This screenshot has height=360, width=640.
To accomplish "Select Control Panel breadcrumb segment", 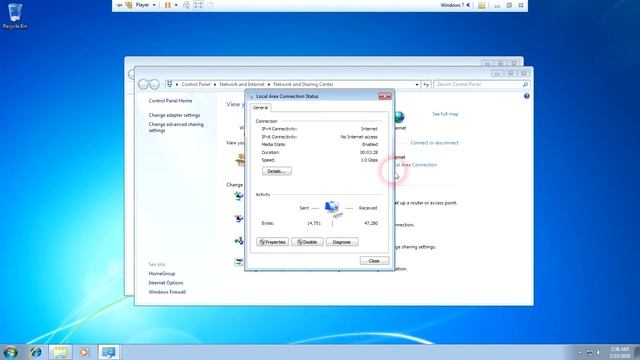I will tap(196, 84).
